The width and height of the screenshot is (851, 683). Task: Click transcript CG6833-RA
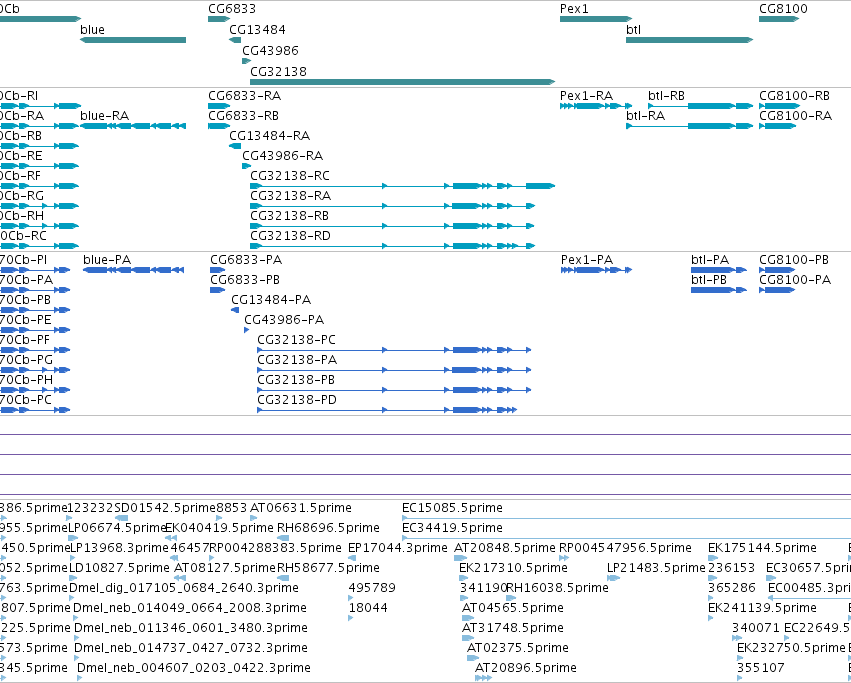219,106
